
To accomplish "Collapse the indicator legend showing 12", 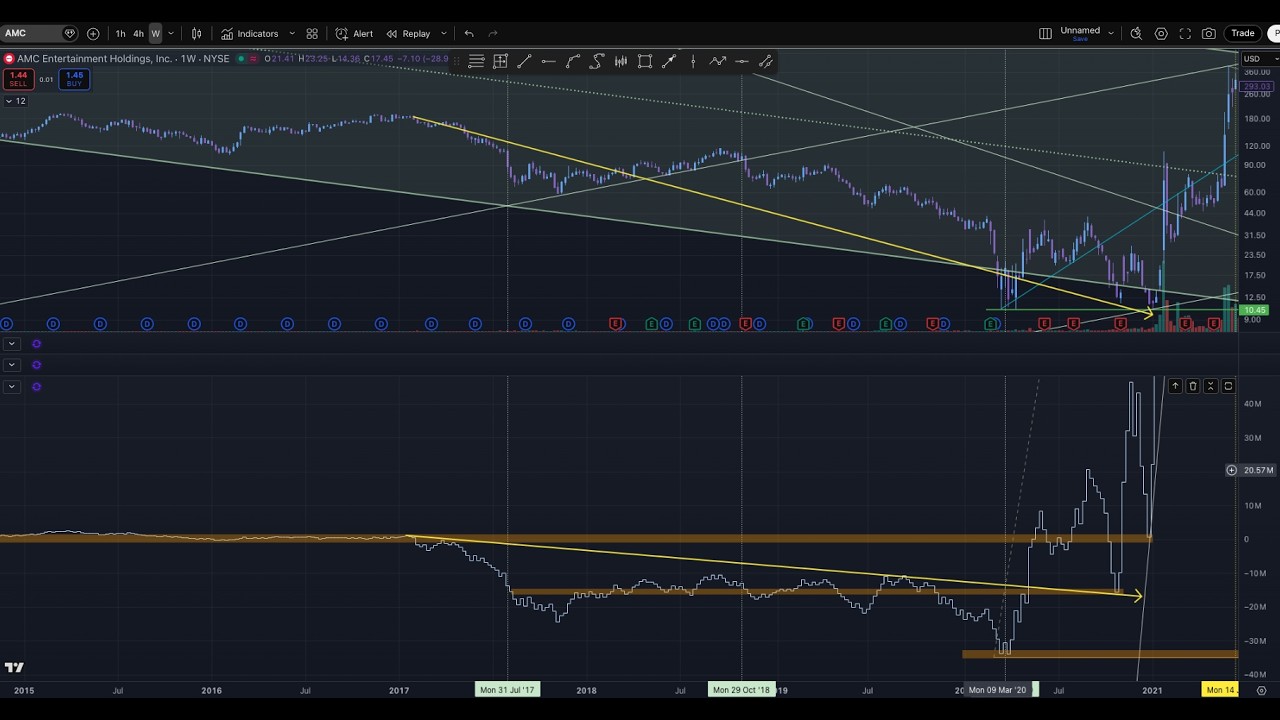I will point(16,101).
